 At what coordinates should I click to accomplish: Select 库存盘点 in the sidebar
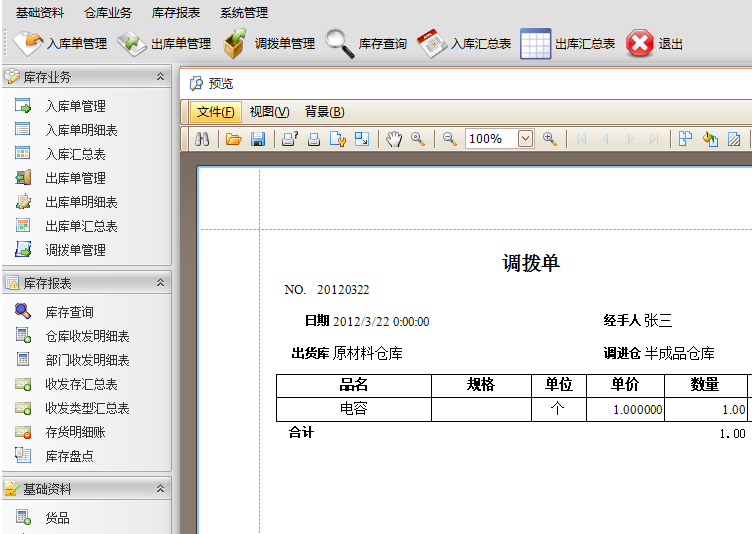[x=69, y=456]
